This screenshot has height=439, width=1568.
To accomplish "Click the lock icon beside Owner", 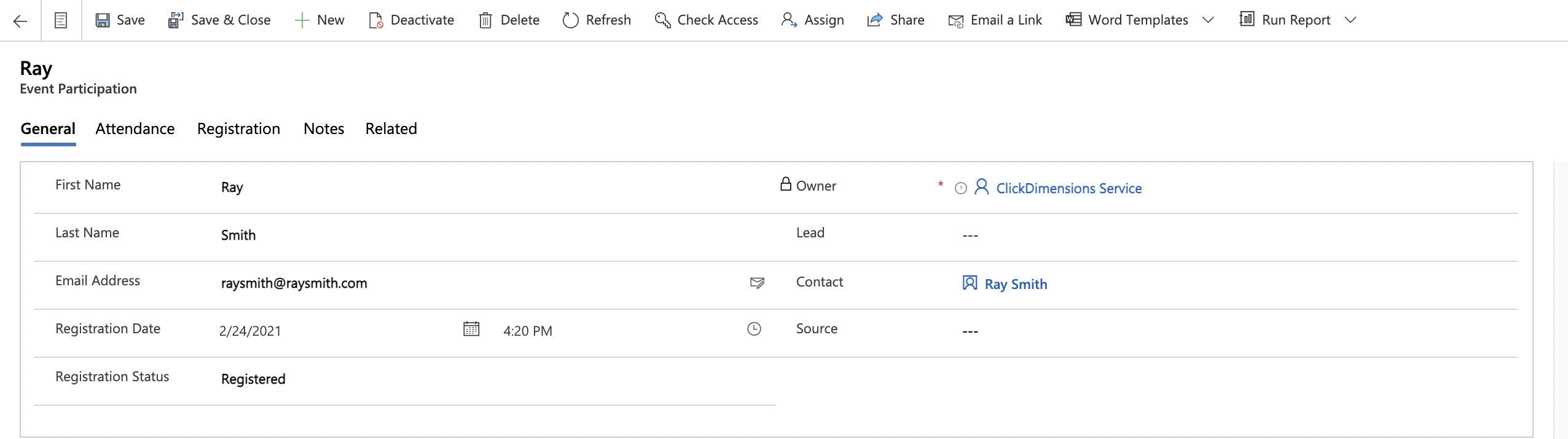I will tap(785, 184).
